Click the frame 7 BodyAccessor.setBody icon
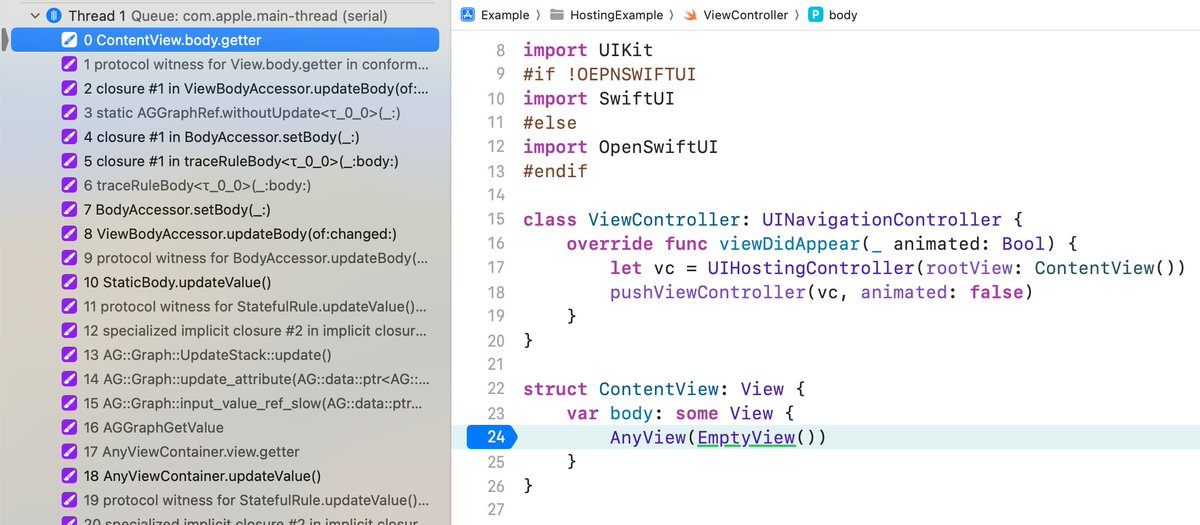Image resolution: width=1200 pixels, height=525 pixels. click(x=70, y=210)
